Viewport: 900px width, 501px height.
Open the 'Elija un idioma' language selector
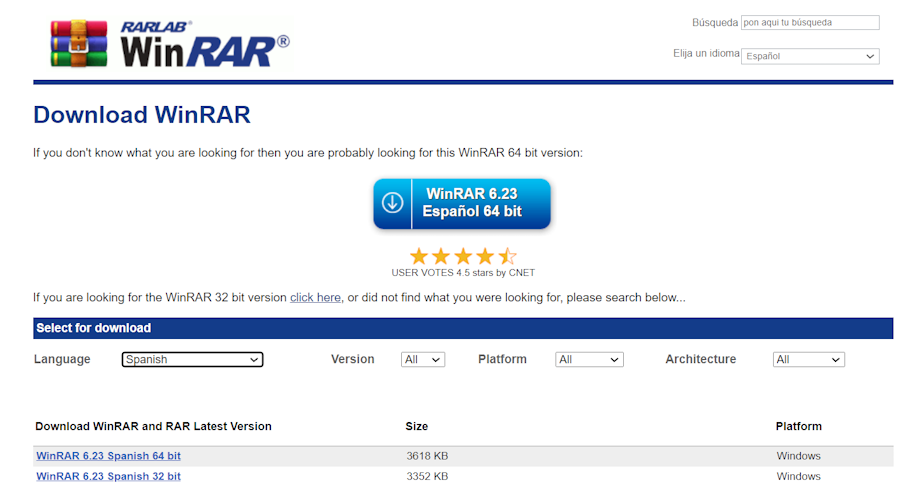[x=810, y=56]
